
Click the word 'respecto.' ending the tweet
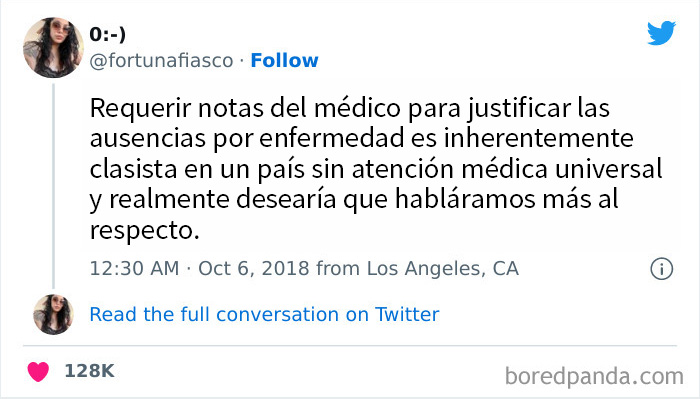coord(145,231)
